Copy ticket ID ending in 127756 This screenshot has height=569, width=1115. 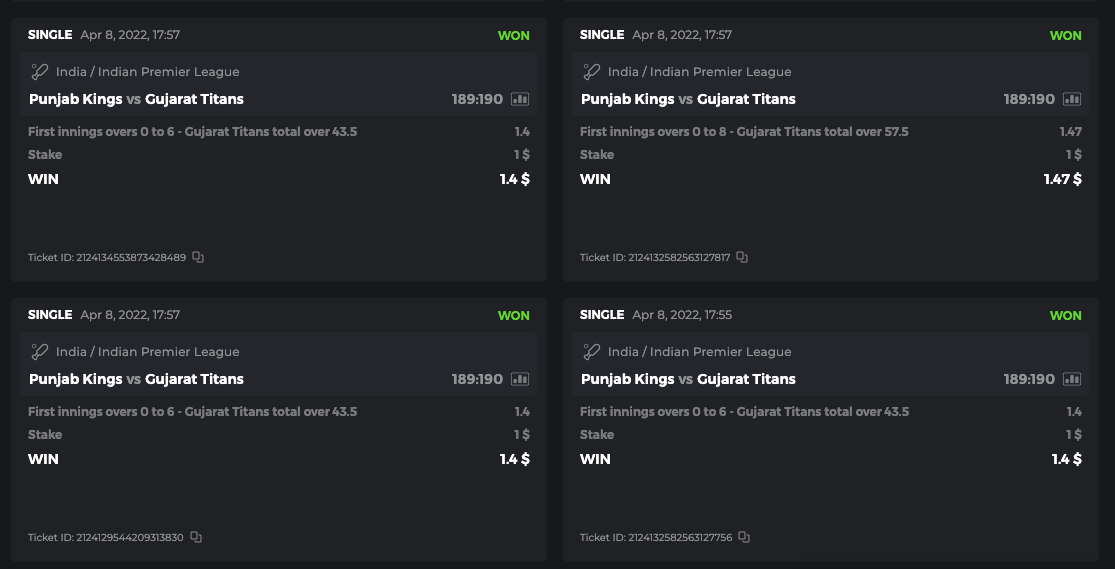click(x=743, y=537)
